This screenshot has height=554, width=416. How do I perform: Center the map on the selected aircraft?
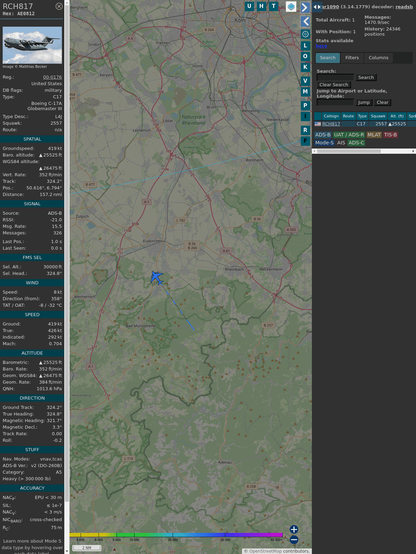(305, 34)
